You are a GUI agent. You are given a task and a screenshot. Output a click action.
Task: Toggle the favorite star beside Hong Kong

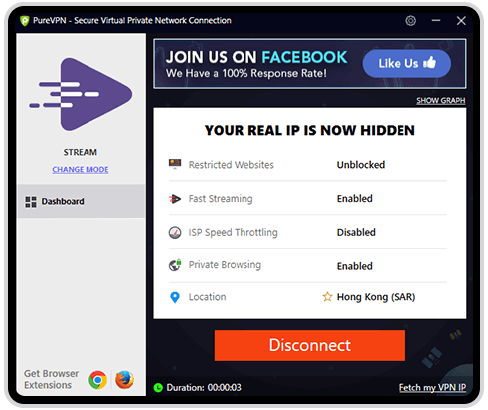tap(327, 297)
